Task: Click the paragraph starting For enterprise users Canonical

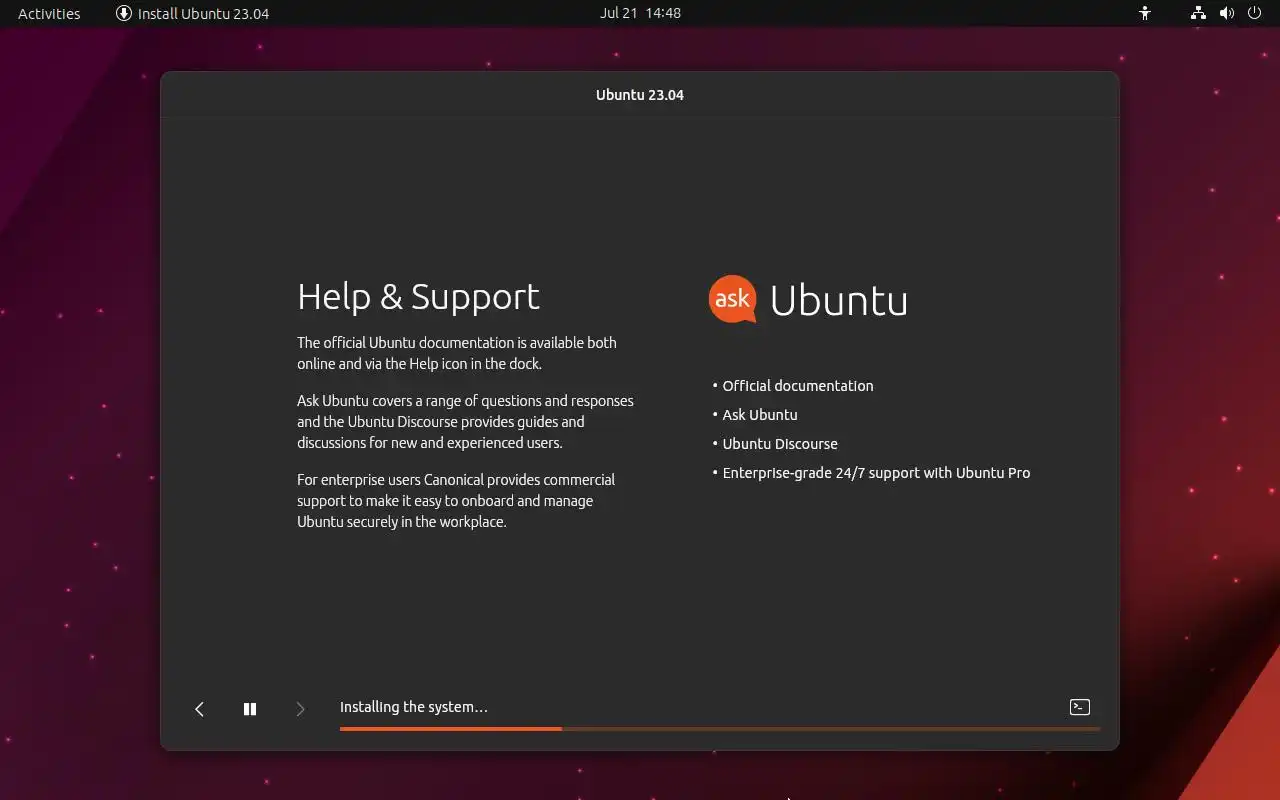Action: (x=456, y=501)
